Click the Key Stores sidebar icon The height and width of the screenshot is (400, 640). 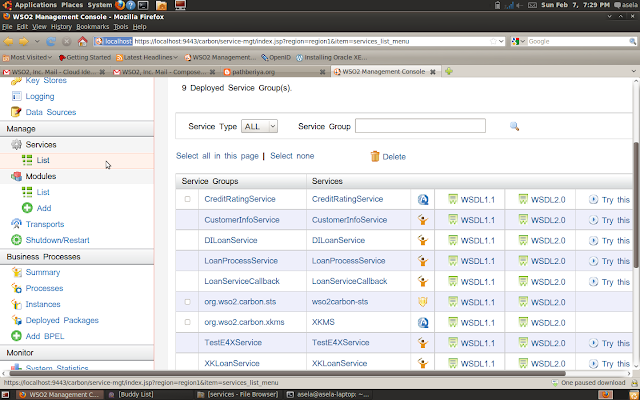[16, 80]
